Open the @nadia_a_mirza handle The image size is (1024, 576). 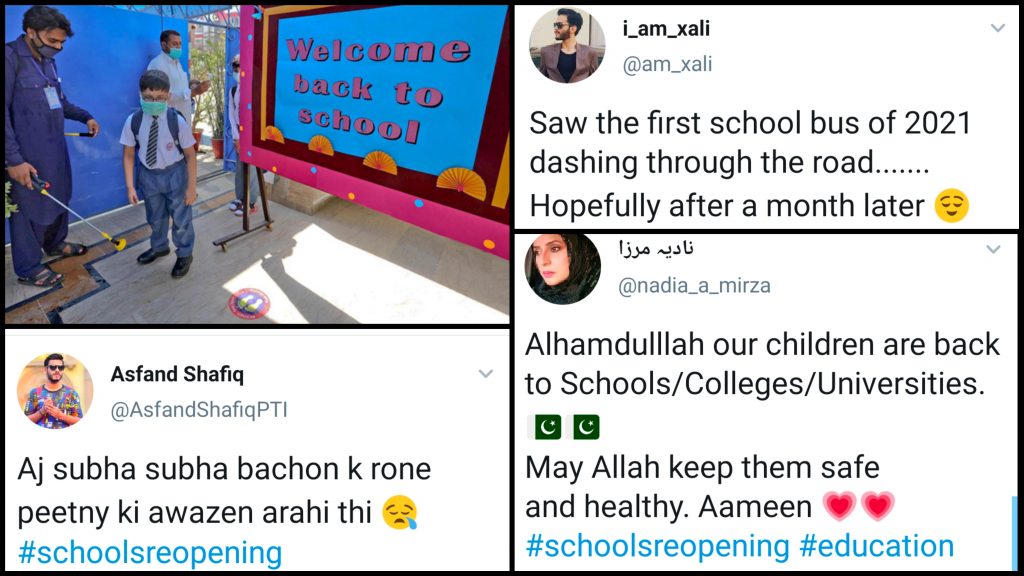click(x=694, y=285)
